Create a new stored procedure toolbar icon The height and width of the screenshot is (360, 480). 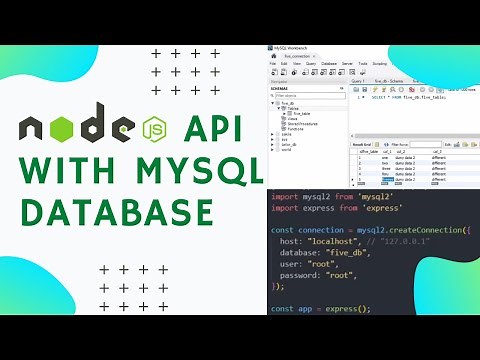[x=332, y=72]
